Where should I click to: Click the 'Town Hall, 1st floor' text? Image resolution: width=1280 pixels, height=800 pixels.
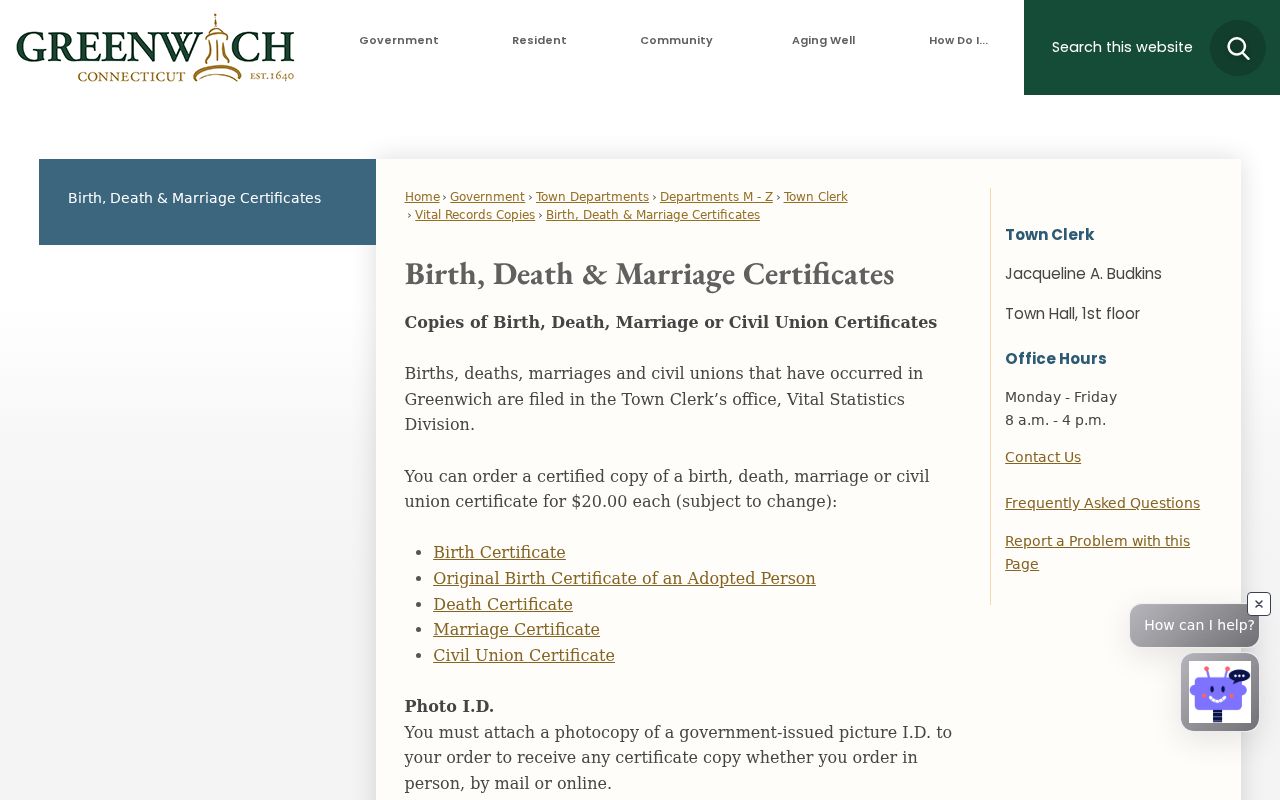[x=1072, y=314]
